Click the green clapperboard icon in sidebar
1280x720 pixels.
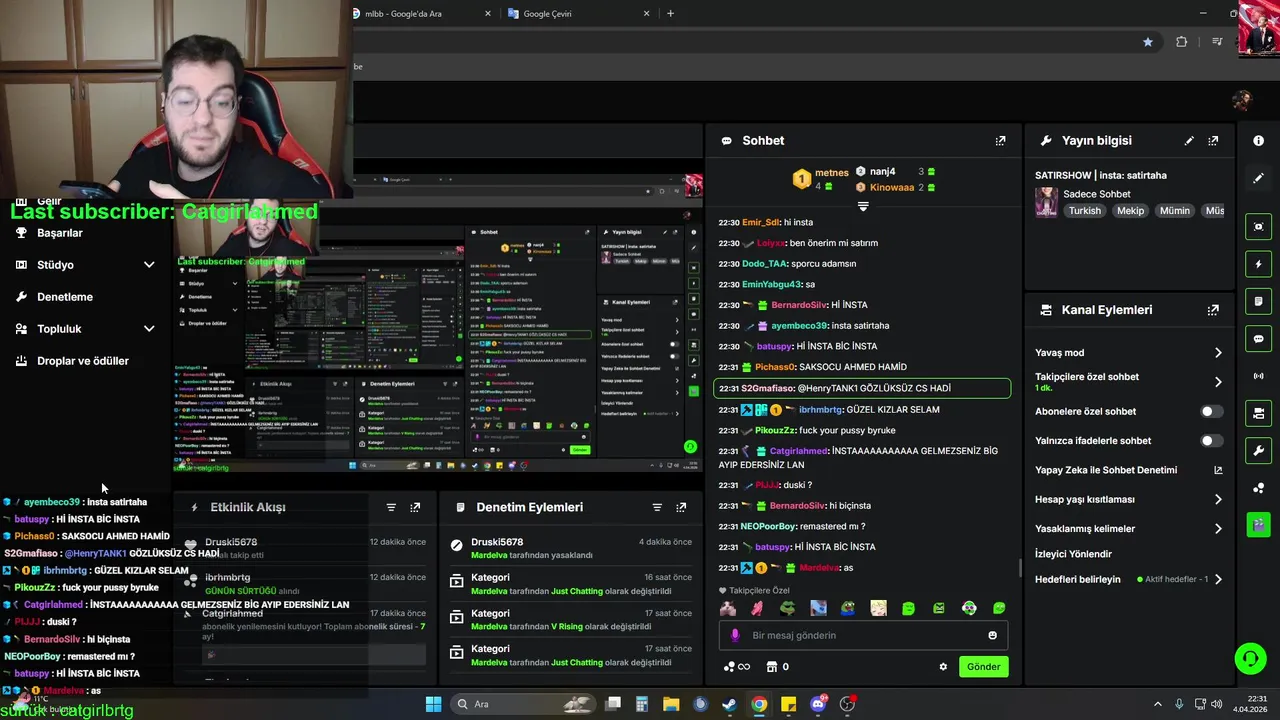[1258, 524]
